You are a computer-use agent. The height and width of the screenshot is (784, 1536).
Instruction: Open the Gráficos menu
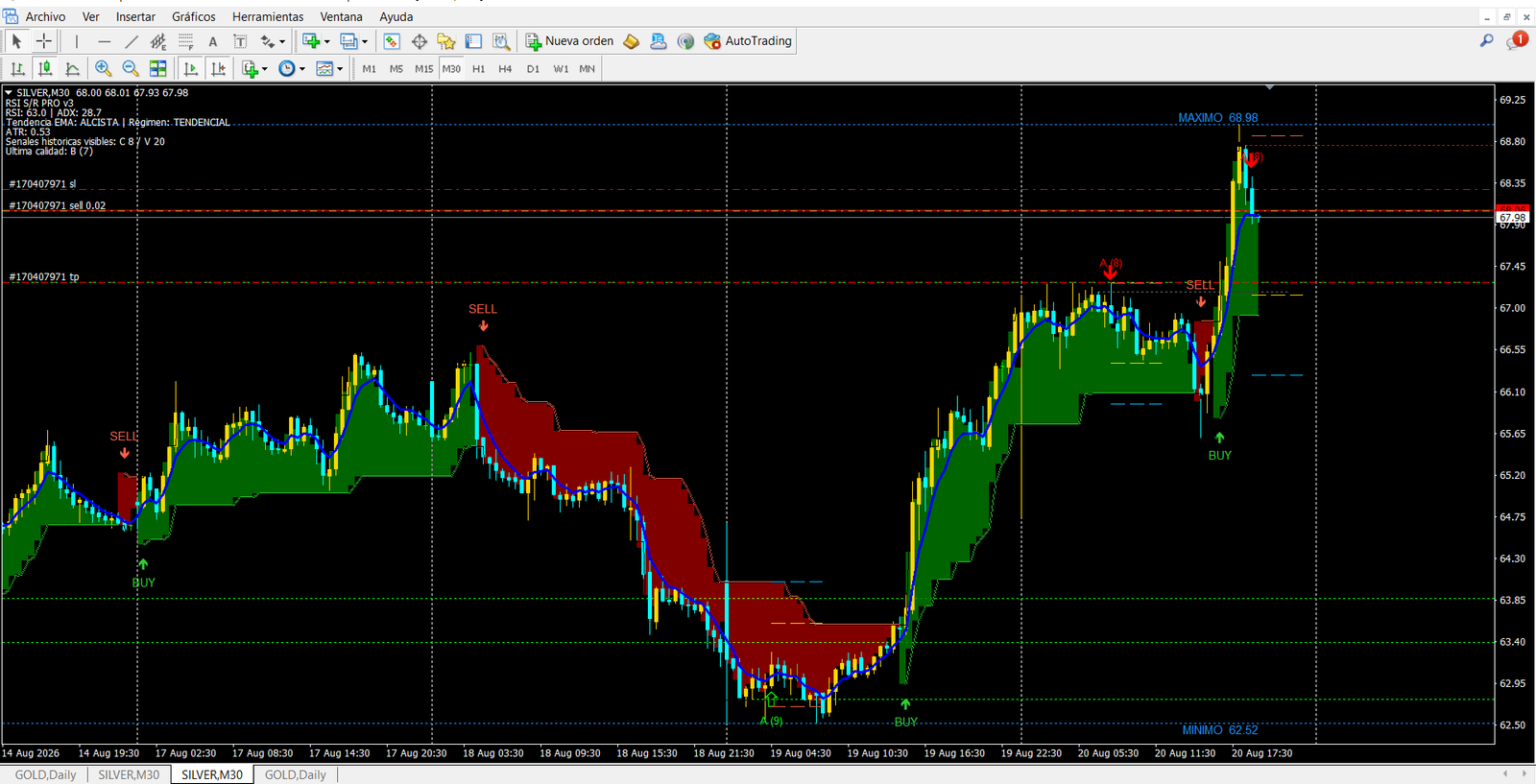[x=194, y=16]
